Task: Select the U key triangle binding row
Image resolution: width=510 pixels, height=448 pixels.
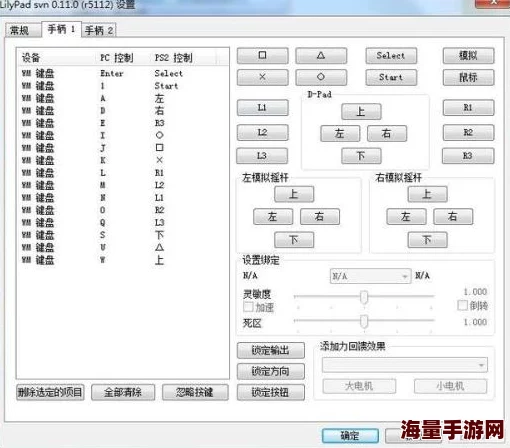Action: 122,247
